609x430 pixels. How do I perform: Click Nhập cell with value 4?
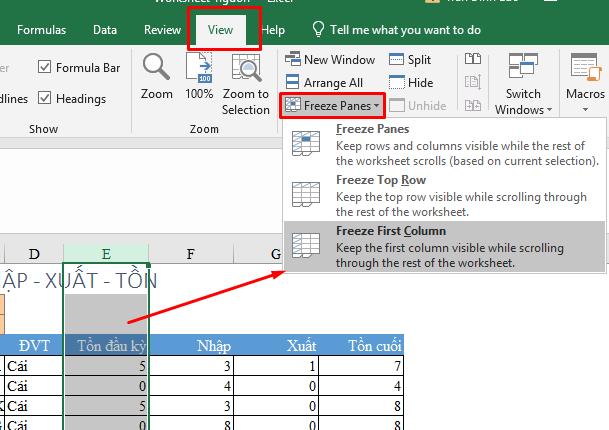tap(191, 386)
